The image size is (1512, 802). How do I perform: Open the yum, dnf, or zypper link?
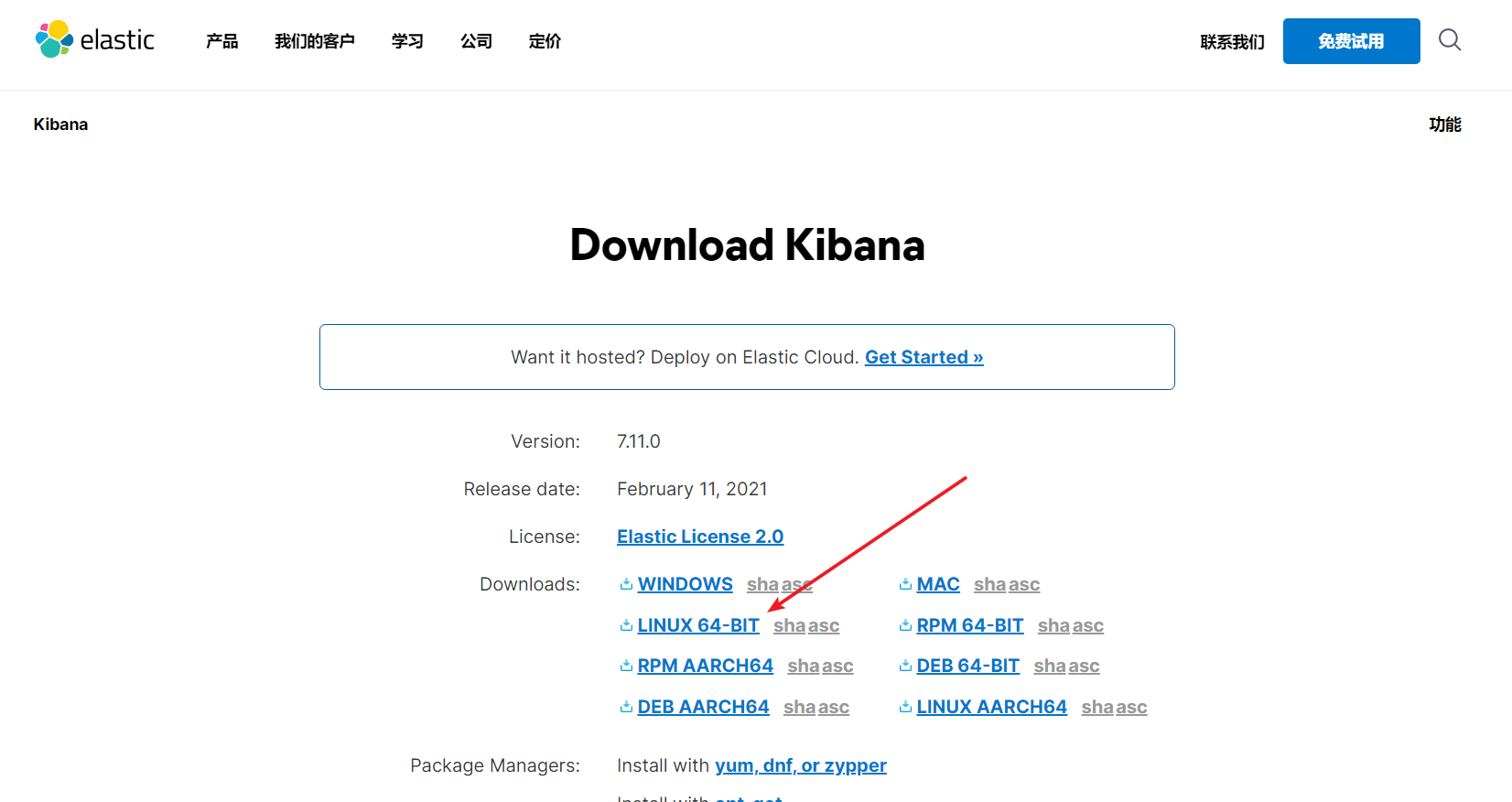801,765
